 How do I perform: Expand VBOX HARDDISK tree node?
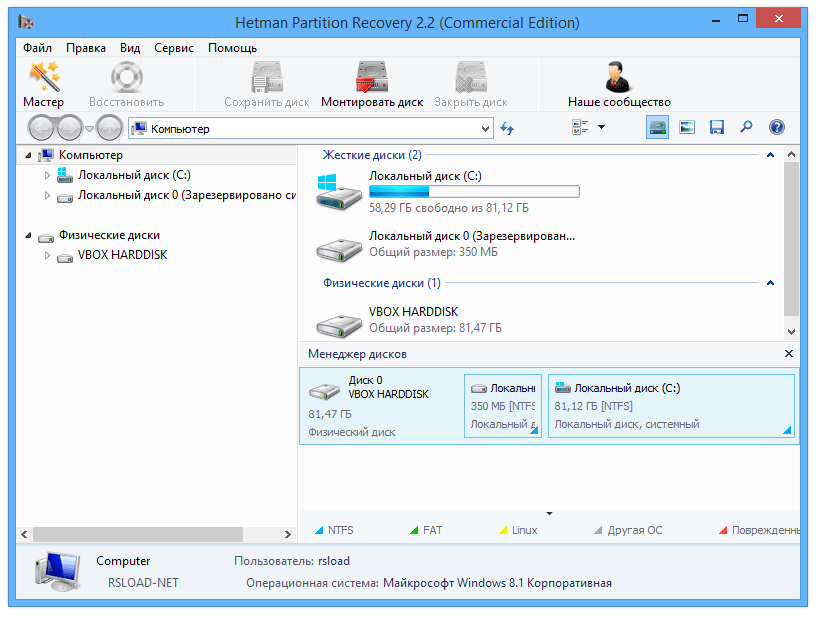pos(47,256)
